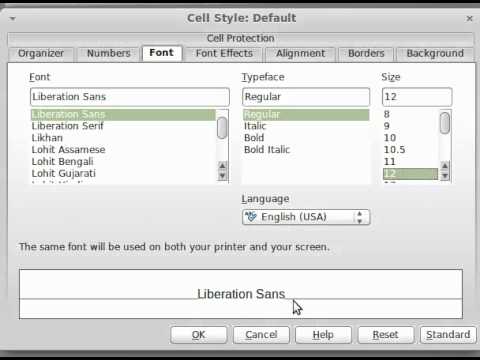Select font size 8
The height and width of the screenshot is (360, 480).
pos(410,115)
